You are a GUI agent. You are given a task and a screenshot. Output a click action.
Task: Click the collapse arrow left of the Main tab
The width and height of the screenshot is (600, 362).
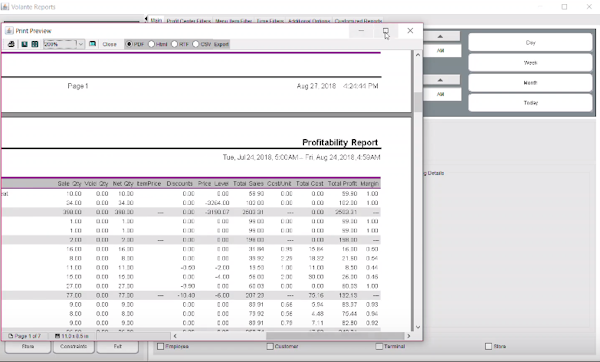146,18
